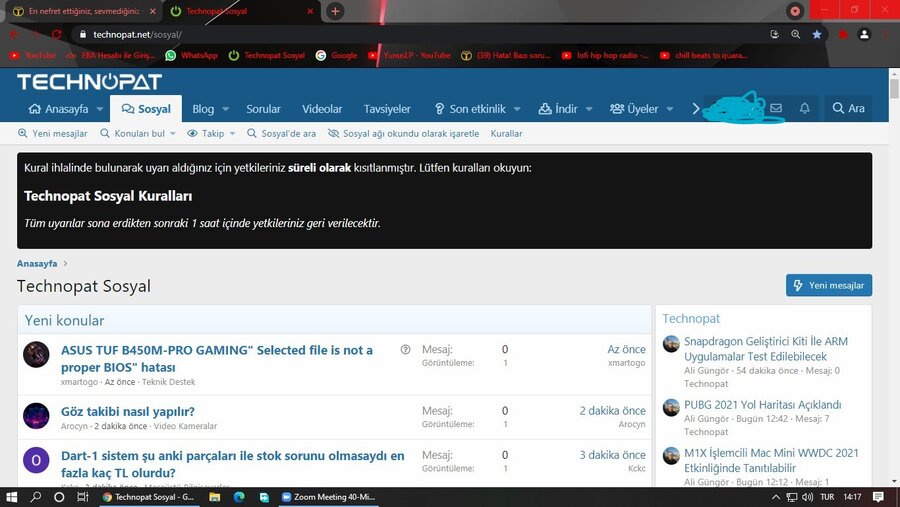Open Yeni mesajlar sub-nav link

pos(53,133)
